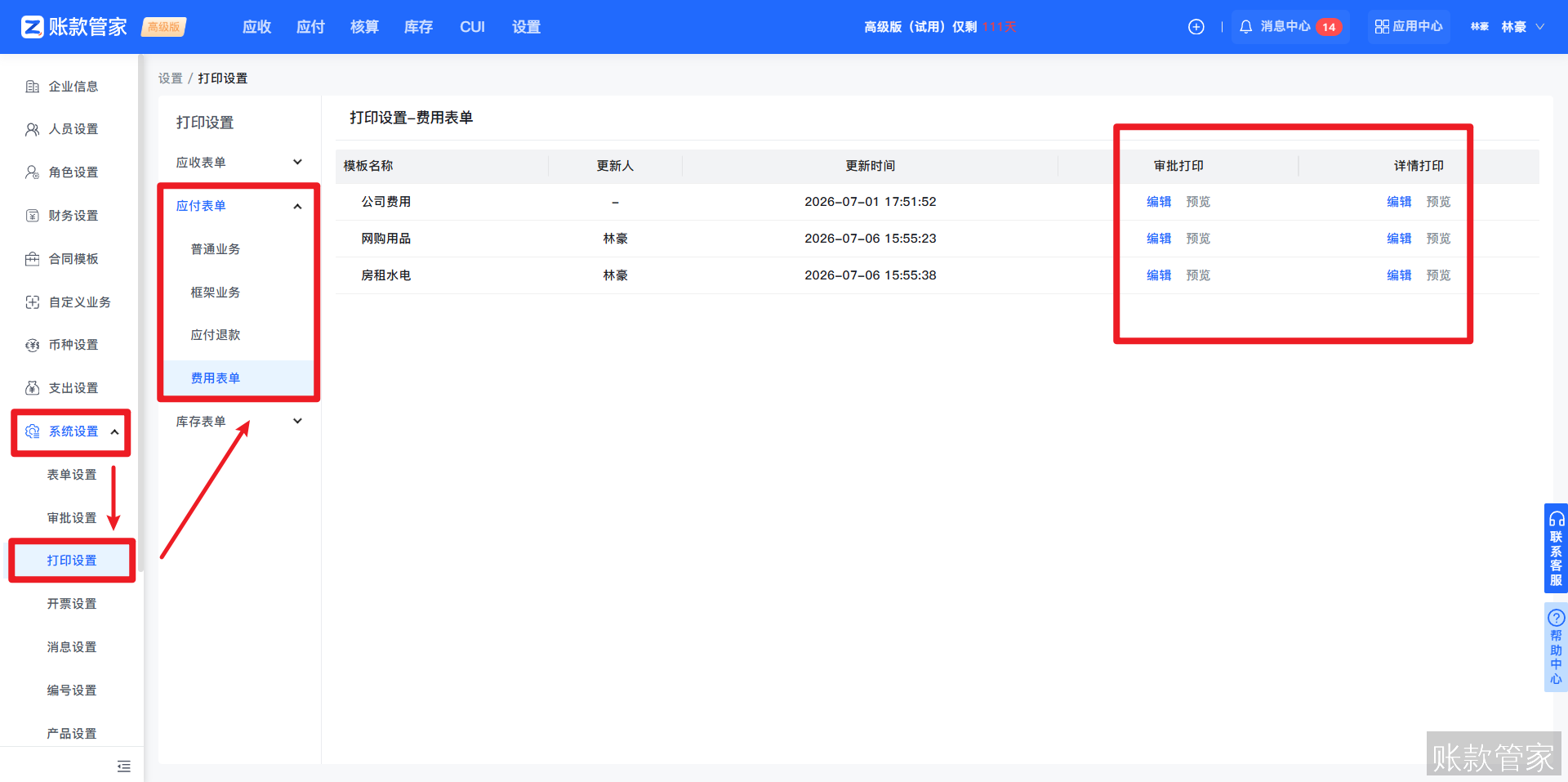This screenshot has height=782, width=1568.
Task: Preview 审批打印 template for 公司费用
Action: coord(1198,202)
